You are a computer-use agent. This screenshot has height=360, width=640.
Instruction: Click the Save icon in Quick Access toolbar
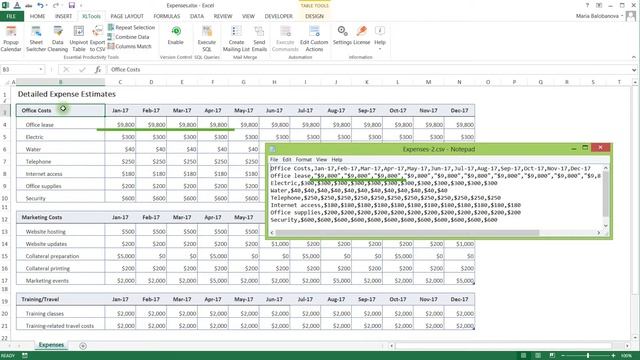[72, 5]
